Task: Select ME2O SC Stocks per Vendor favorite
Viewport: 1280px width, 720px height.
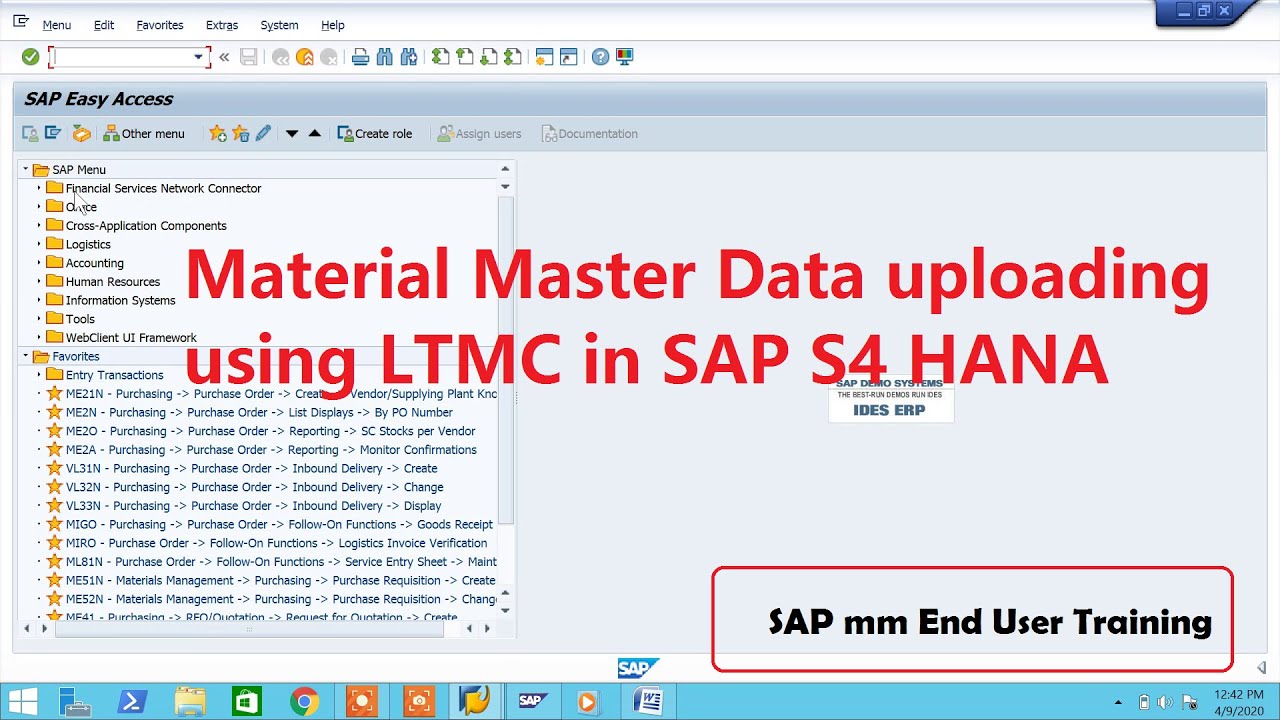Action: pyautogui.click(x=270, y=431)
